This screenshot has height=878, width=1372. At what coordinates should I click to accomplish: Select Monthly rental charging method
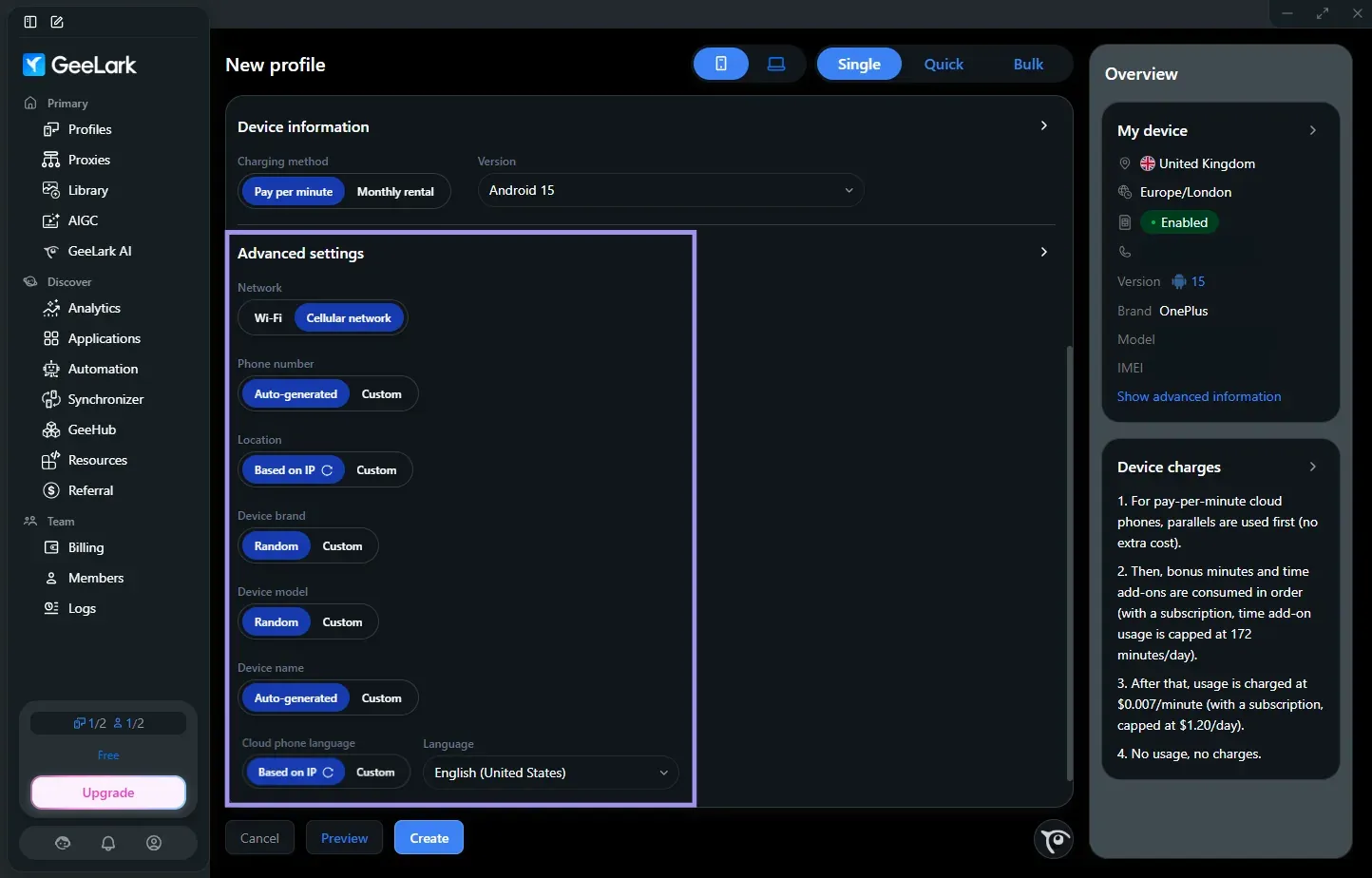coord(395,191)
